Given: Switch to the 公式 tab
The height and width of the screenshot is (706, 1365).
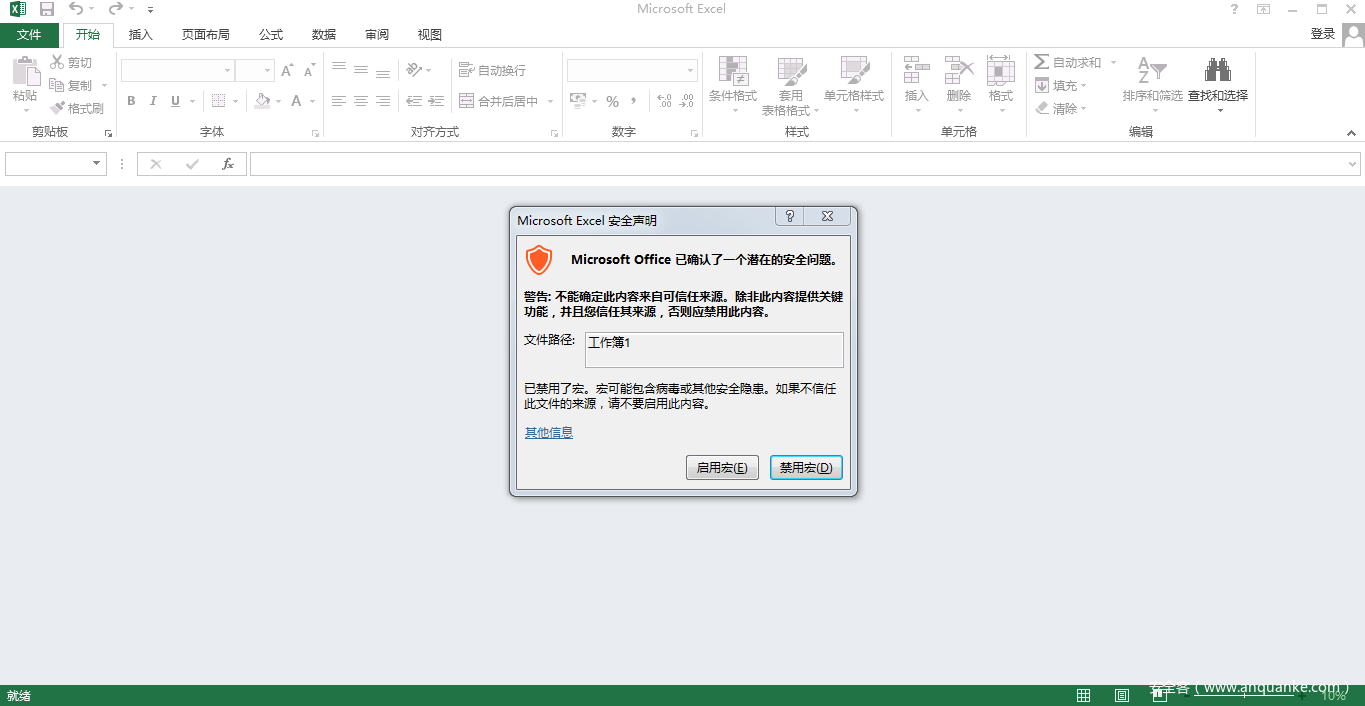Looking at the screenshot, I should [271, 35].
